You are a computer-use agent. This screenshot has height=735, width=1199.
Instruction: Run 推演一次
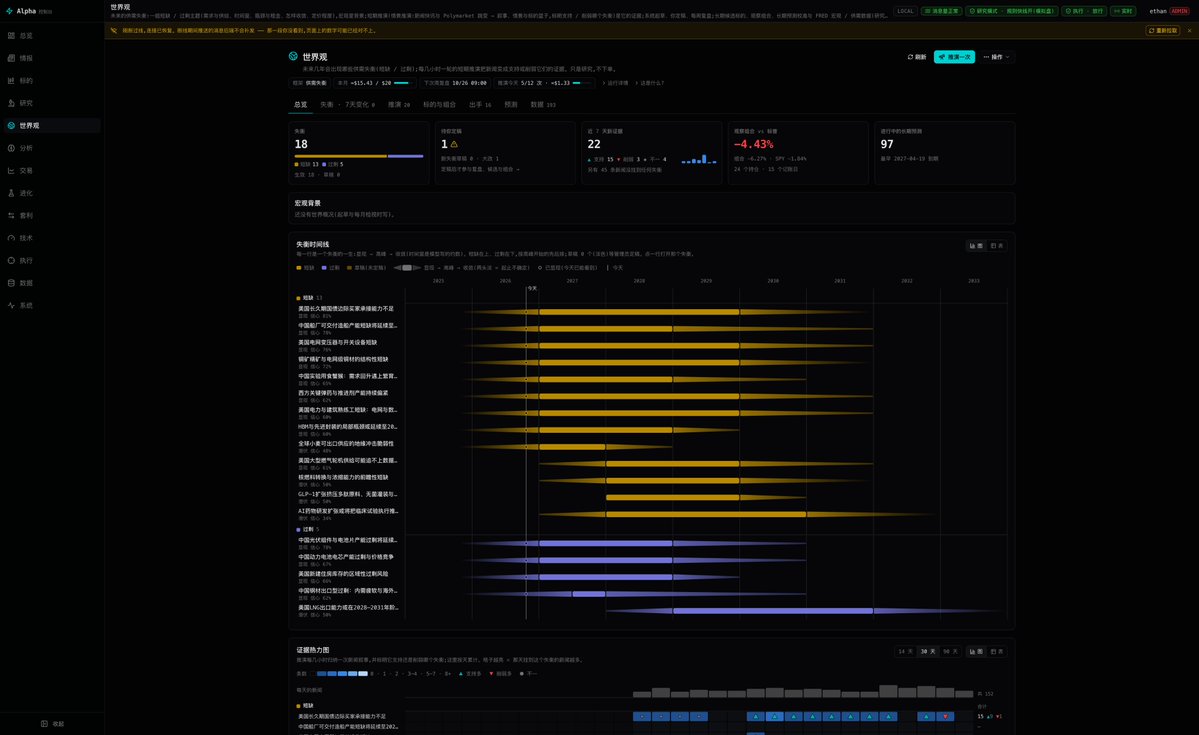pos(954,57)
